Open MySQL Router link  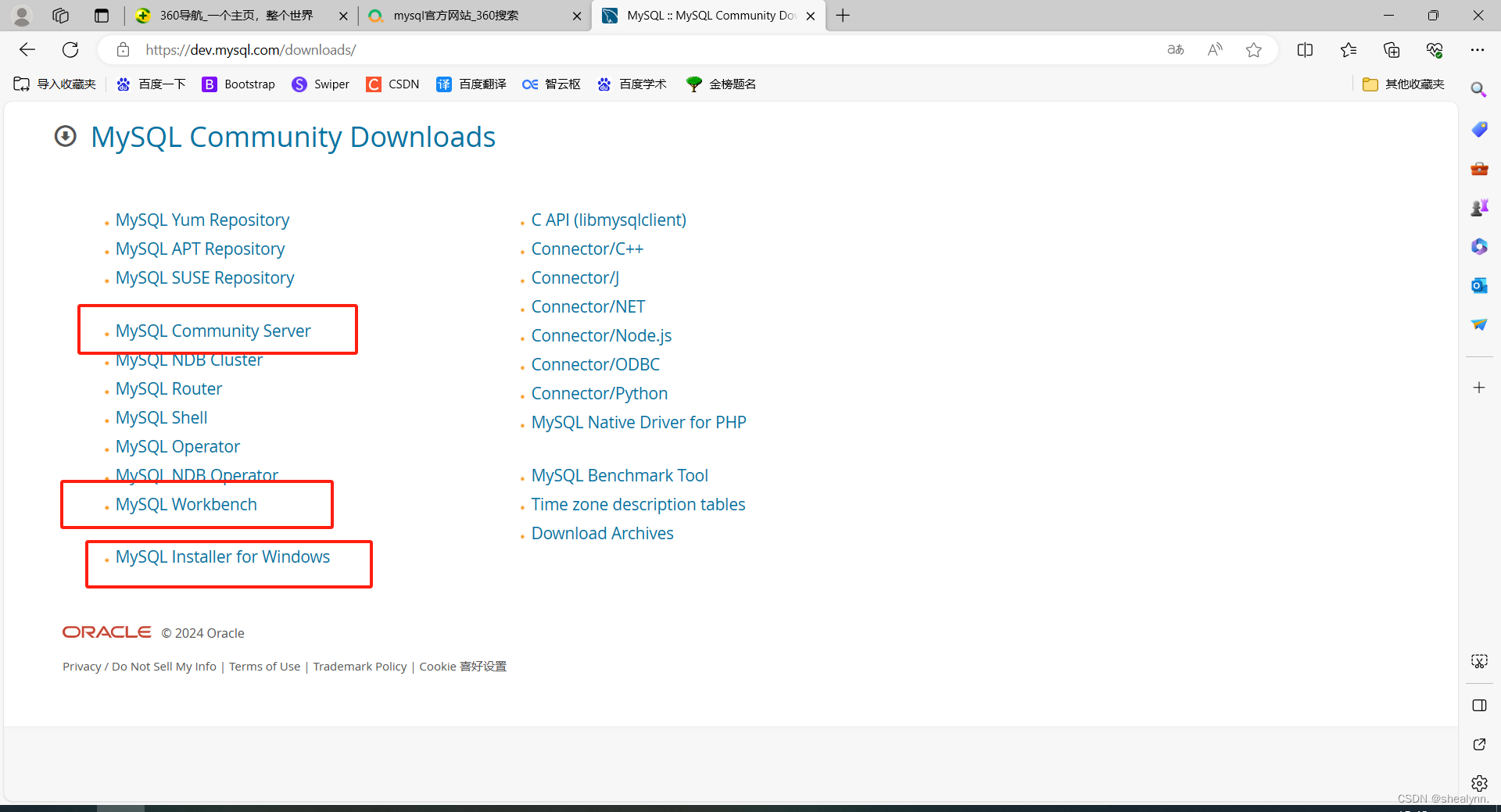pyautogui.click(x=169, y=388)
